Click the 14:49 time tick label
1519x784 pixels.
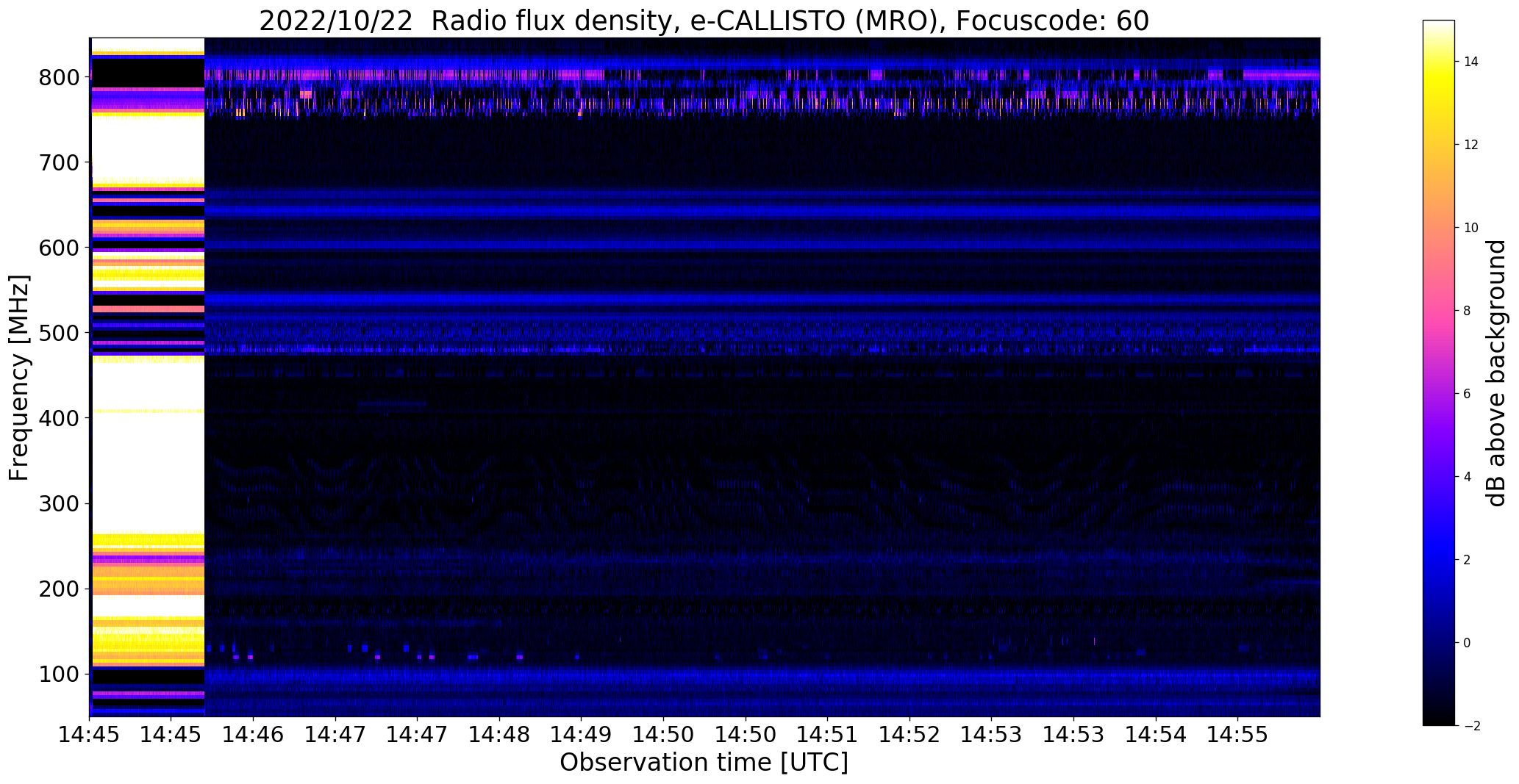click(582, 734)
